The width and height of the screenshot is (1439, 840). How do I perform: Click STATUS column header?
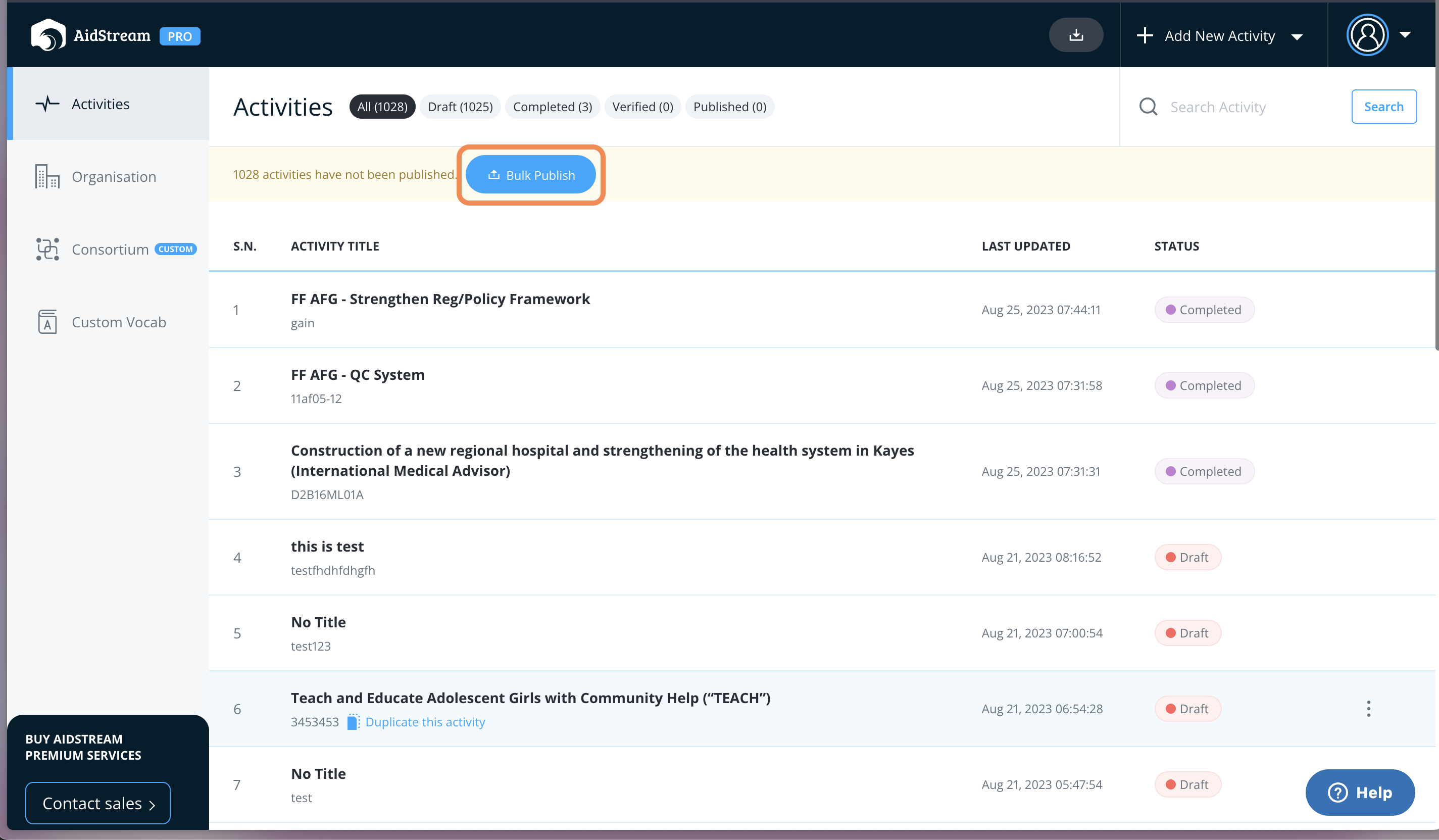coord(1176,246)
